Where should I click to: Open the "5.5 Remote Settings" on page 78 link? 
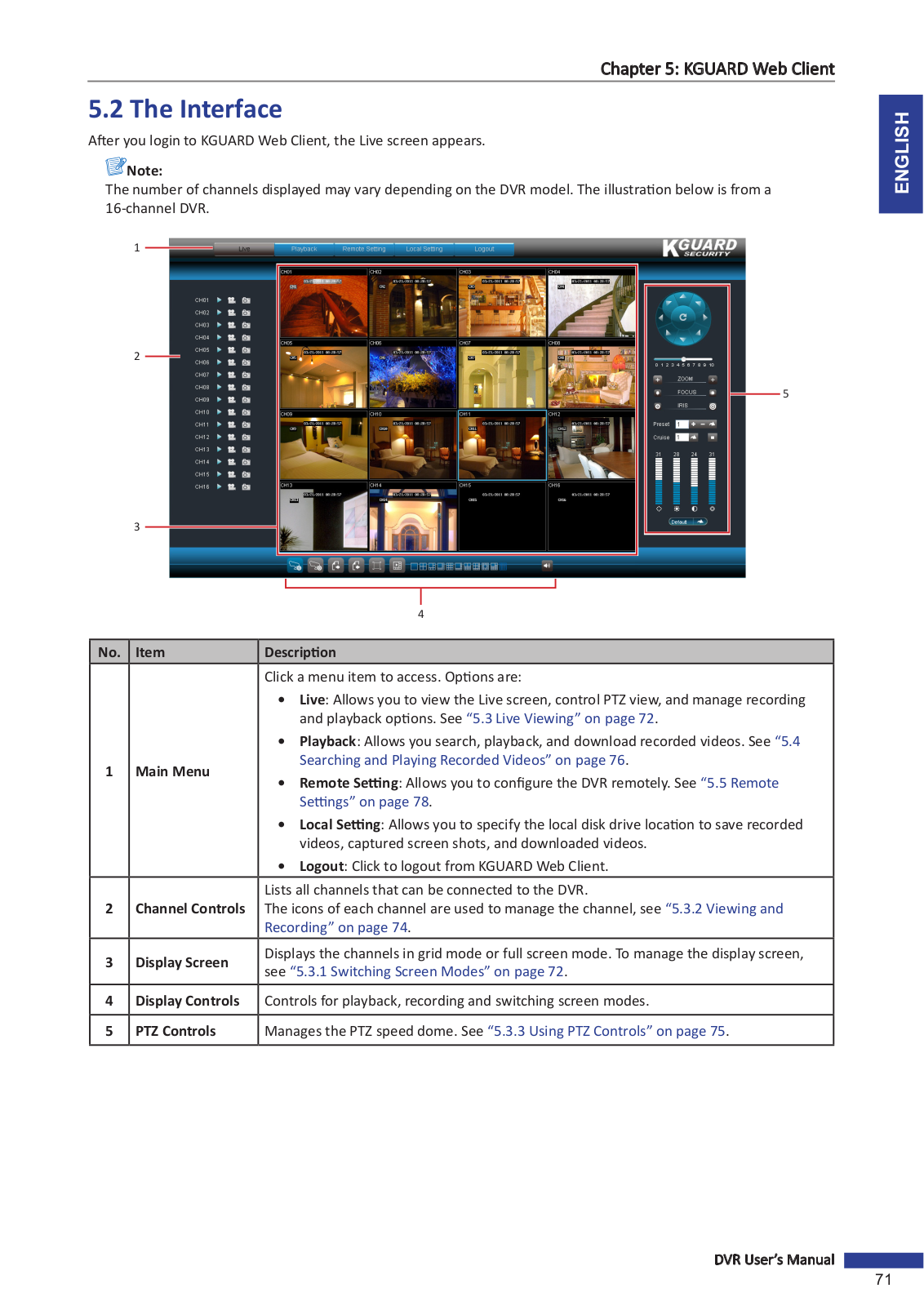(x=539, y=792)
